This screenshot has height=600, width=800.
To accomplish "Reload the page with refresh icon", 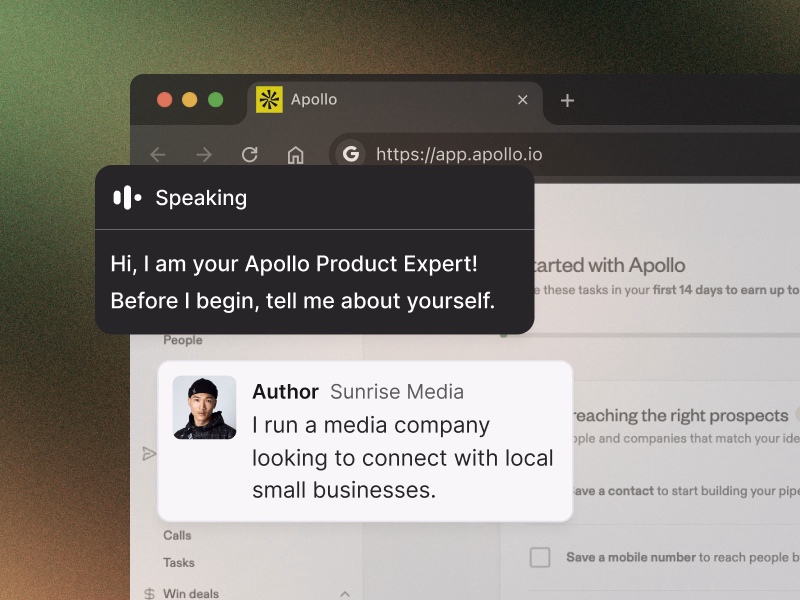I will click(249, 154).
